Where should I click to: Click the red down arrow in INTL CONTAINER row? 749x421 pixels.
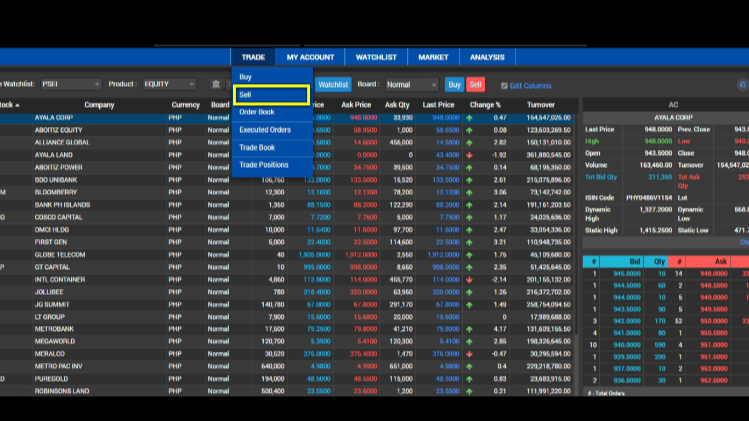tap(470, 280)
